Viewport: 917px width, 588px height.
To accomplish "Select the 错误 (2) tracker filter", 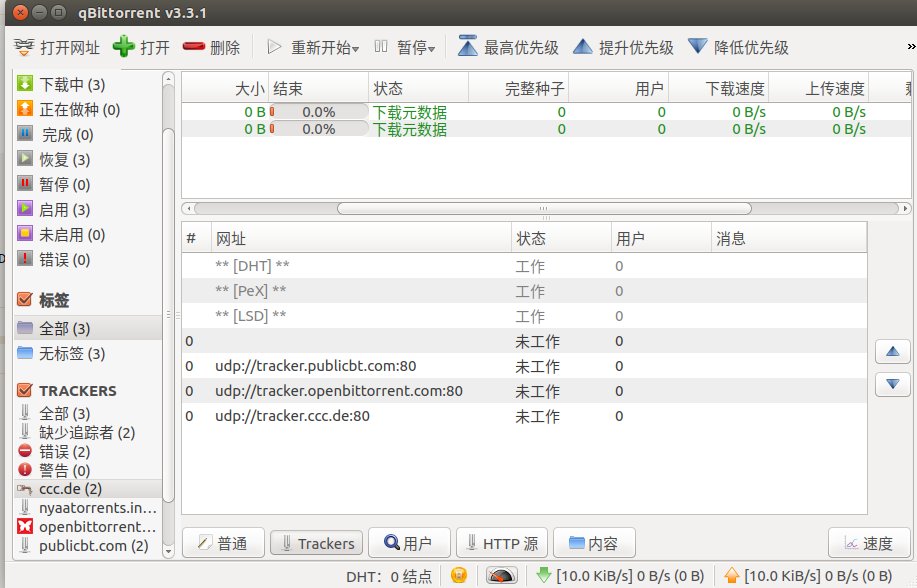I will (x=88, y=452).
